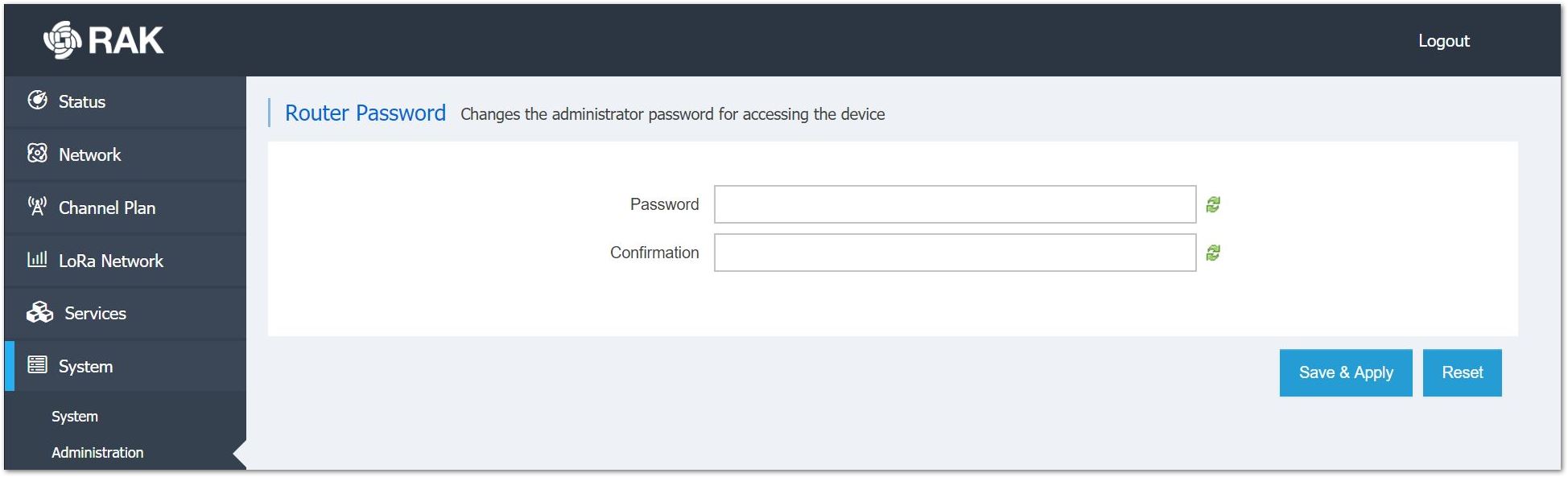Select the System submenu item
The width and height of the screenshot is (1568, 477).
coord(75,417)
